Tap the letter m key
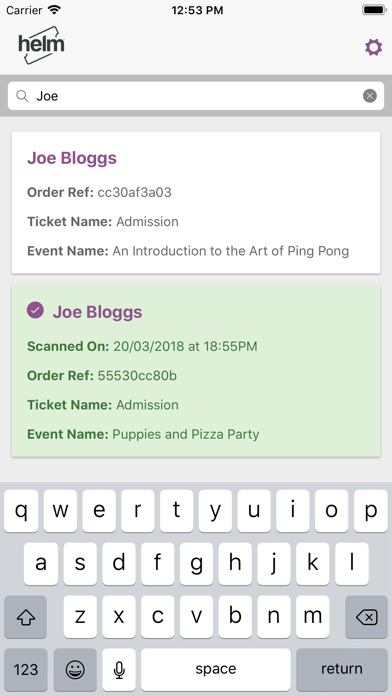392x696 pixels. (x=313, y=617)
